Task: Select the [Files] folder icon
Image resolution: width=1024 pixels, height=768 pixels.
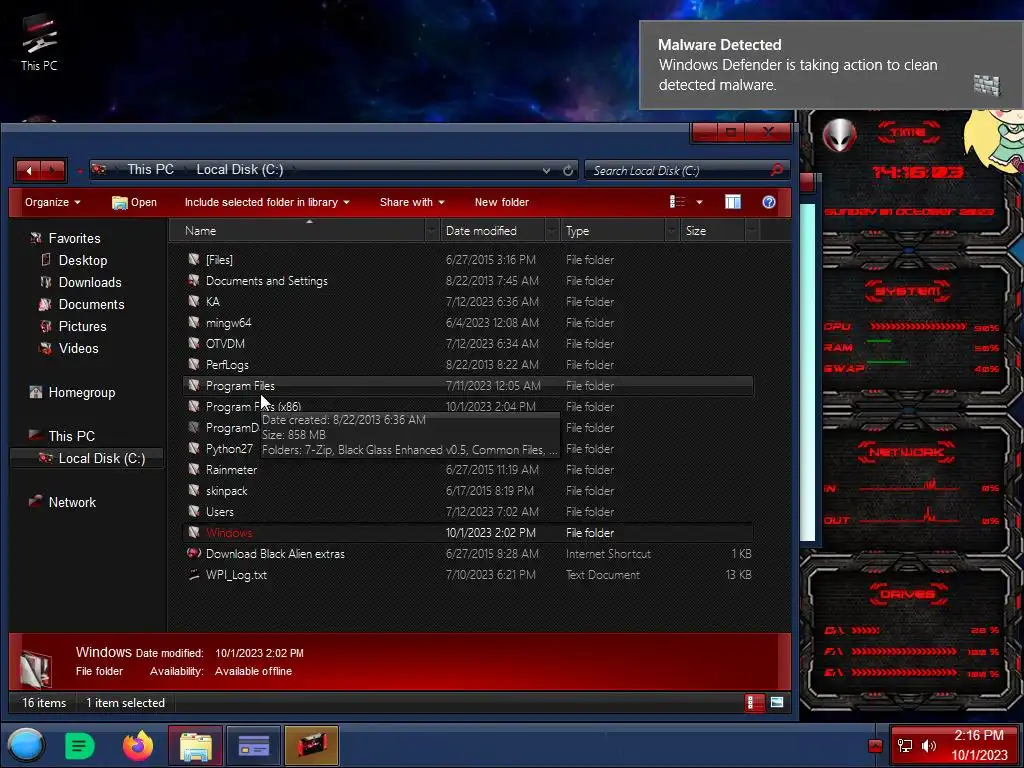Action: coord(193,259)
